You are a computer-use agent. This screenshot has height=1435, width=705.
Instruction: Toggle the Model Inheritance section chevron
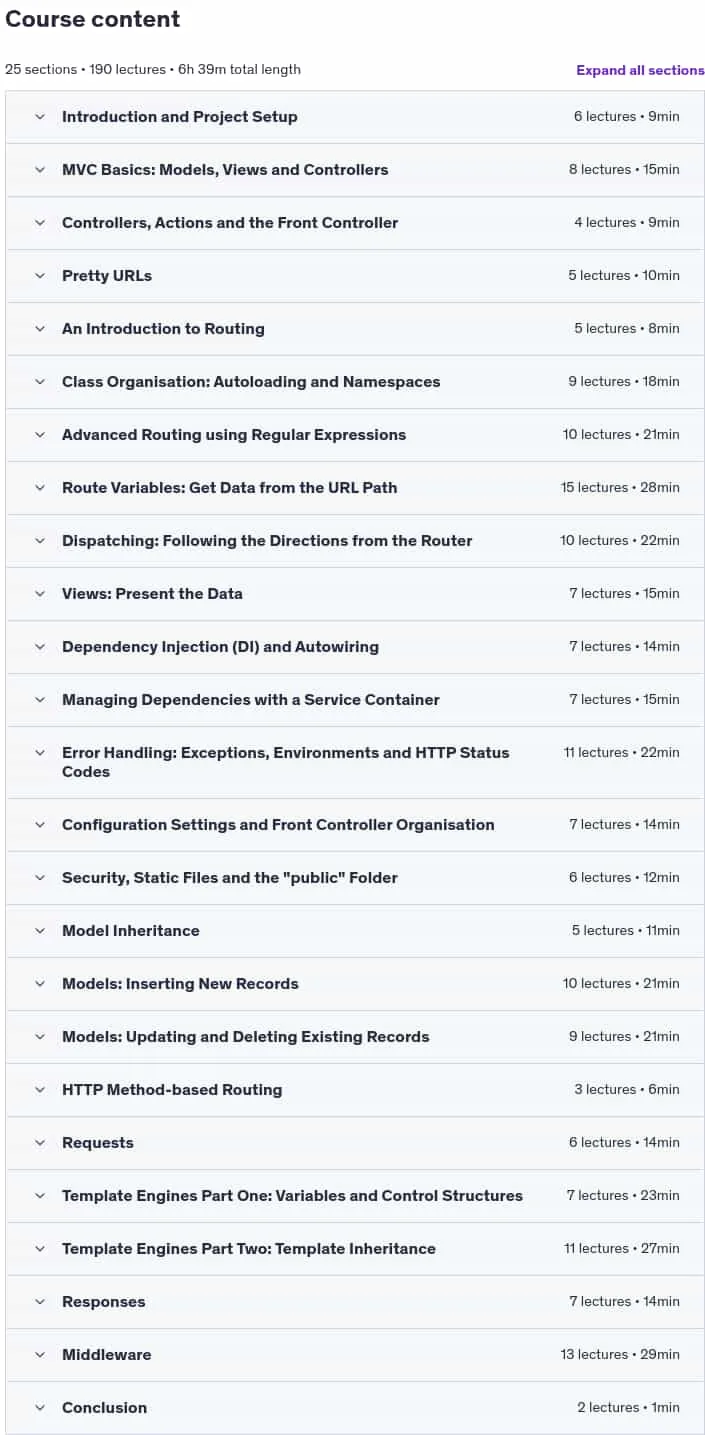point(40,931)
